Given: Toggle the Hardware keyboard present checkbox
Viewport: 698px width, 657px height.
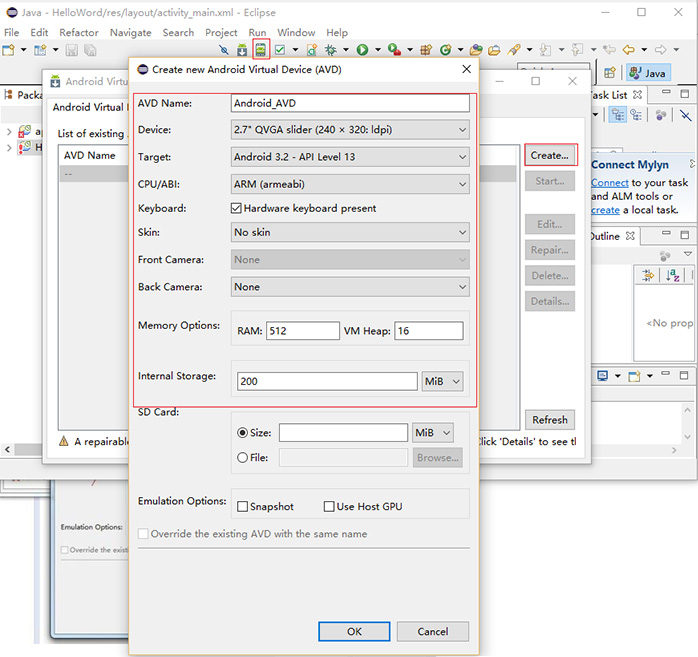Looking at the screenshot, I should [236, 208].
